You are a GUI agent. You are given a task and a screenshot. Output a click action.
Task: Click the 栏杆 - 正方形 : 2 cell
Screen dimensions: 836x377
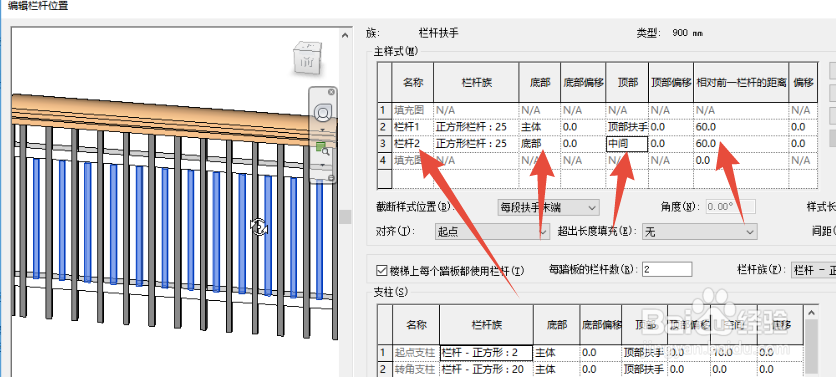click(x=486, y=352)
